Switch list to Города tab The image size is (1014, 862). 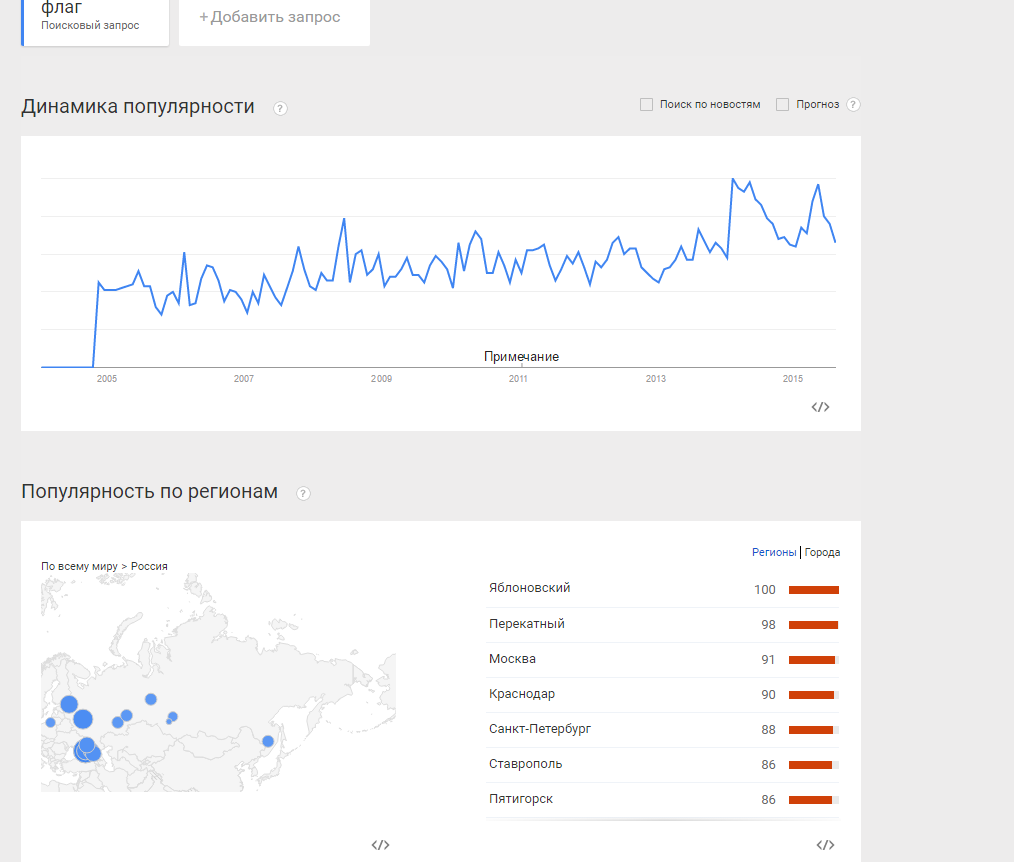point(822,552)
